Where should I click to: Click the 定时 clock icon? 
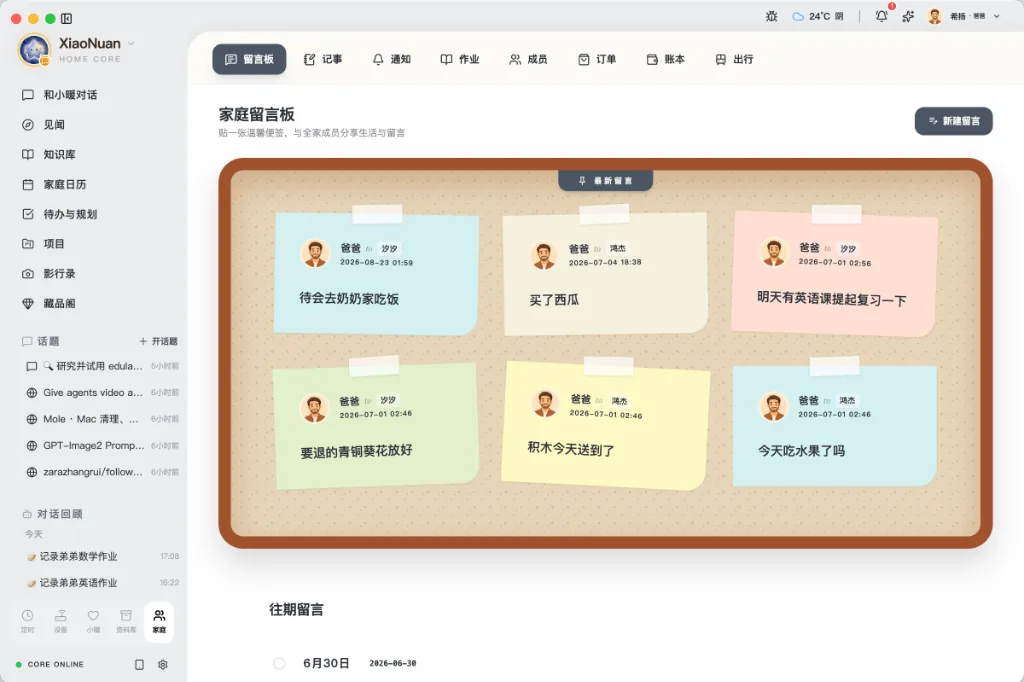tap(27, 621)
